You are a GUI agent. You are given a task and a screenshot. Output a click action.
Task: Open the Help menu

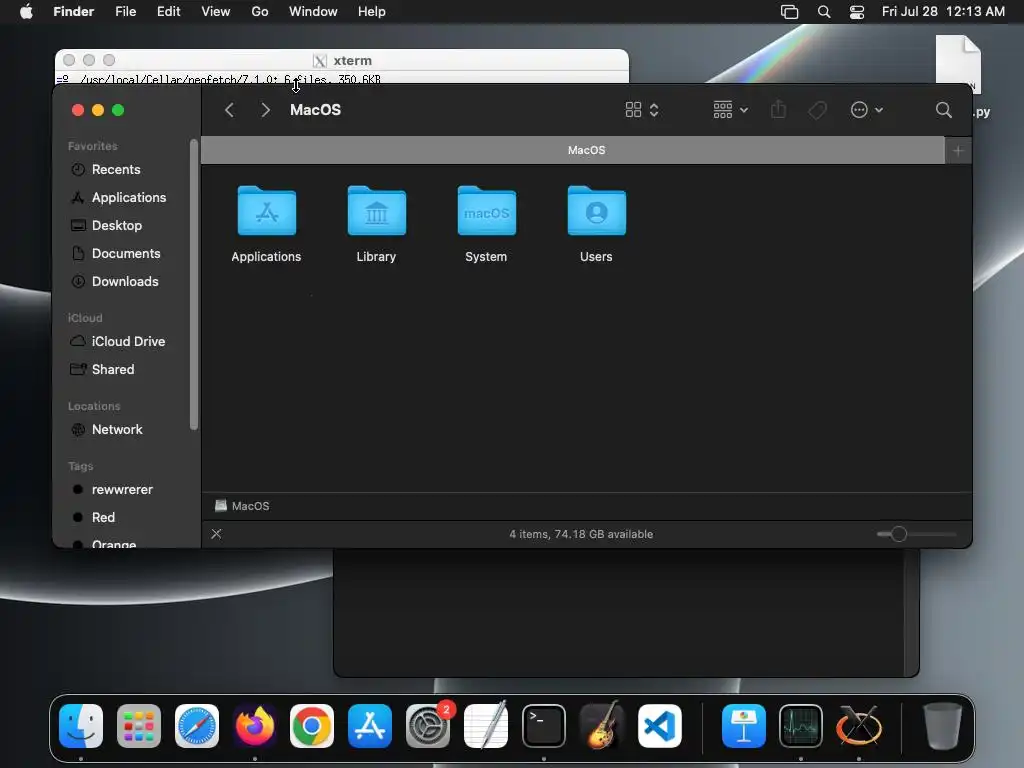372,12
